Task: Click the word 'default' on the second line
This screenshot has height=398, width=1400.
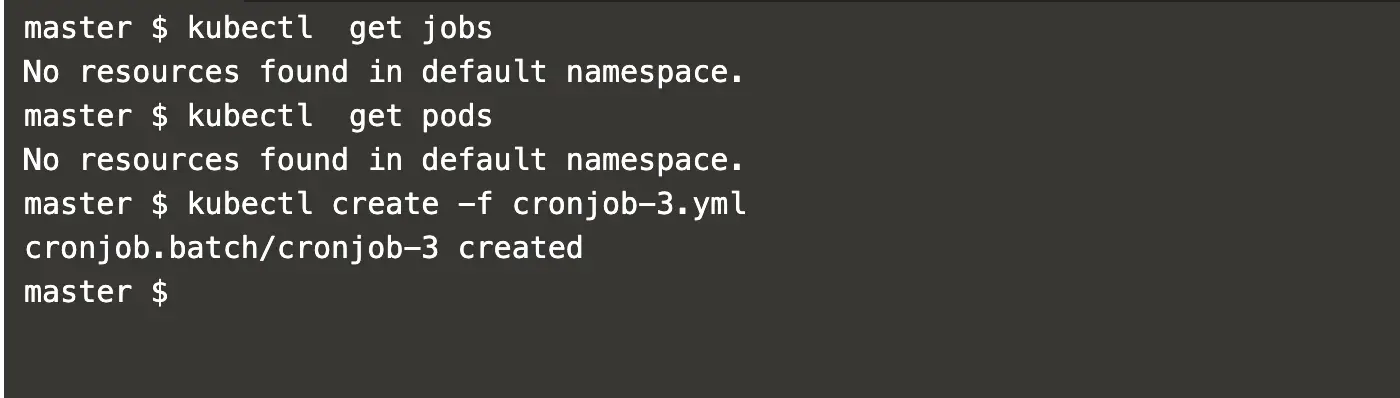Action: (x=484, y=72)
